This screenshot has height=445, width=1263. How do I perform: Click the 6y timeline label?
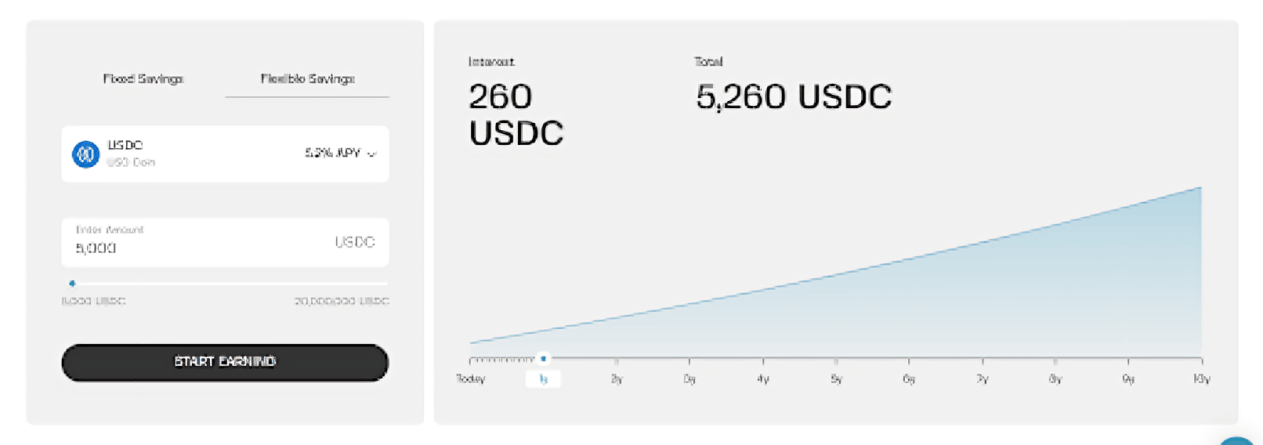tap(909, 379)
